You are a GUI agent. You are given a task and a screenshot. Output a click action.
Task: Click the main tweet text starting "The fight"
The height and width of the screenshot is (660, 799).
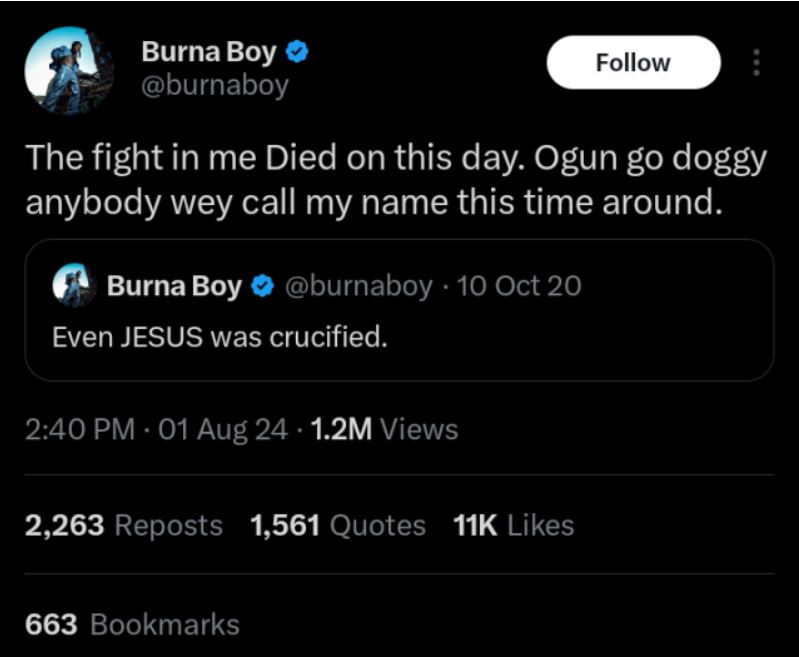pyautogui.click(x=395, y=180)
